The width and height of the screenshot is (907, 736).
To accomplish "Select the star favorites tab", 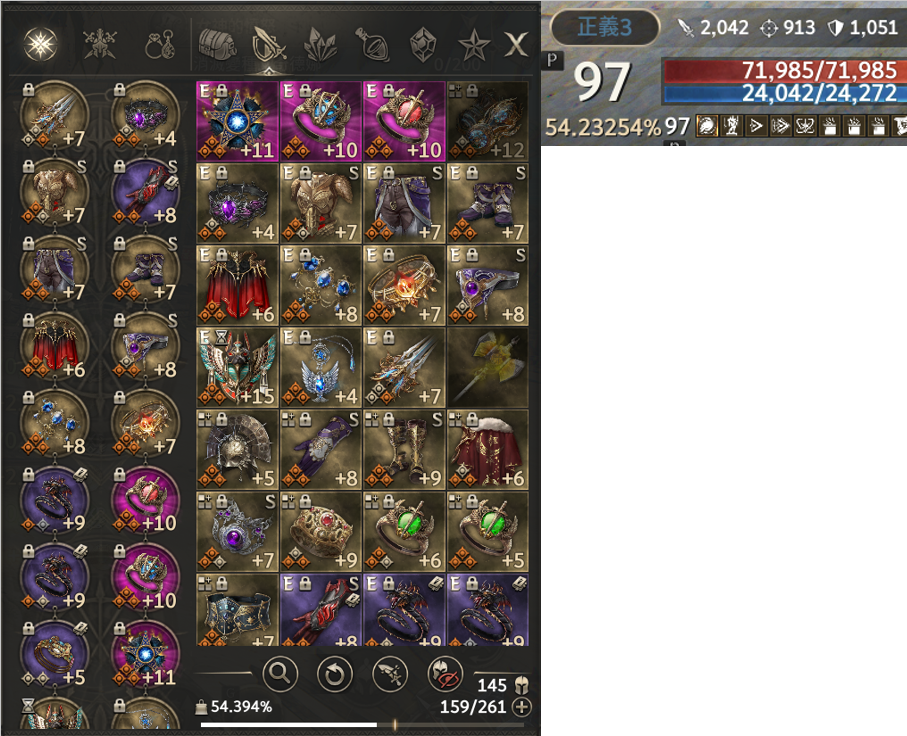I will pyautogui.click(x=474, y=45).
